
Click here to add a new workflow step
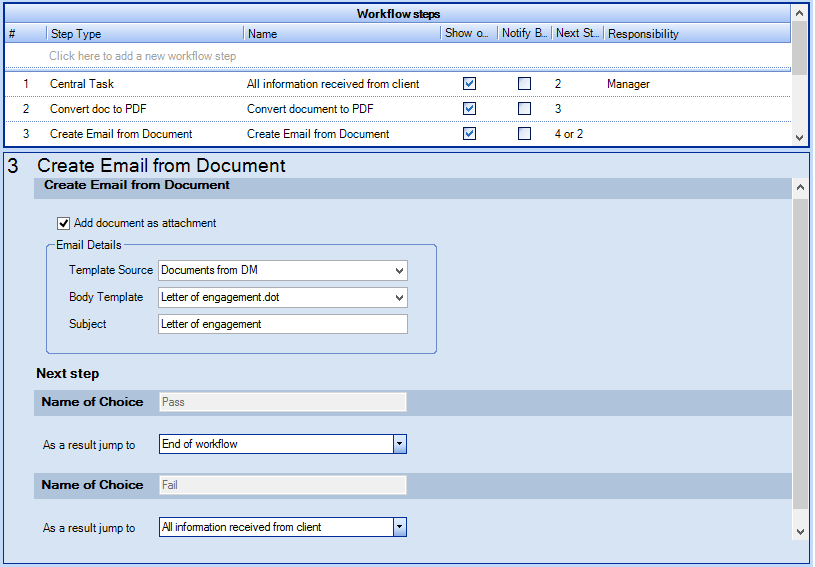tap(142, 56)
